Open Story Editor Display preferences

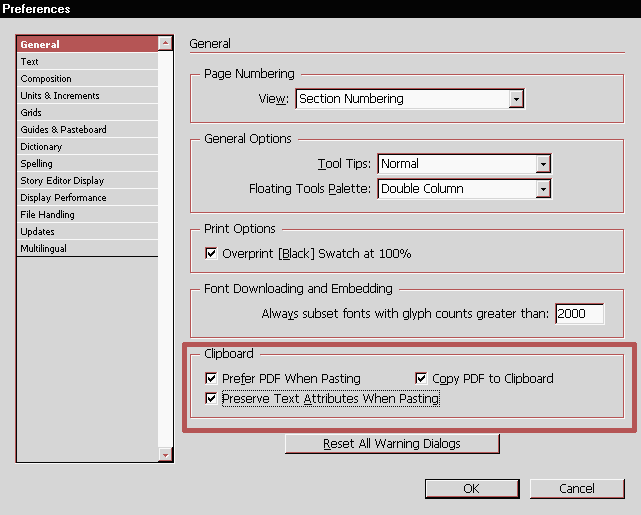(x=87, y=180)
